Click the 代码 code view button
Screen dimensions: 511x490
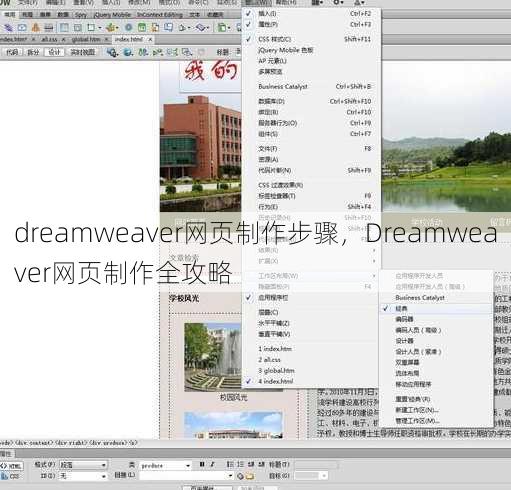coord(12,52)
